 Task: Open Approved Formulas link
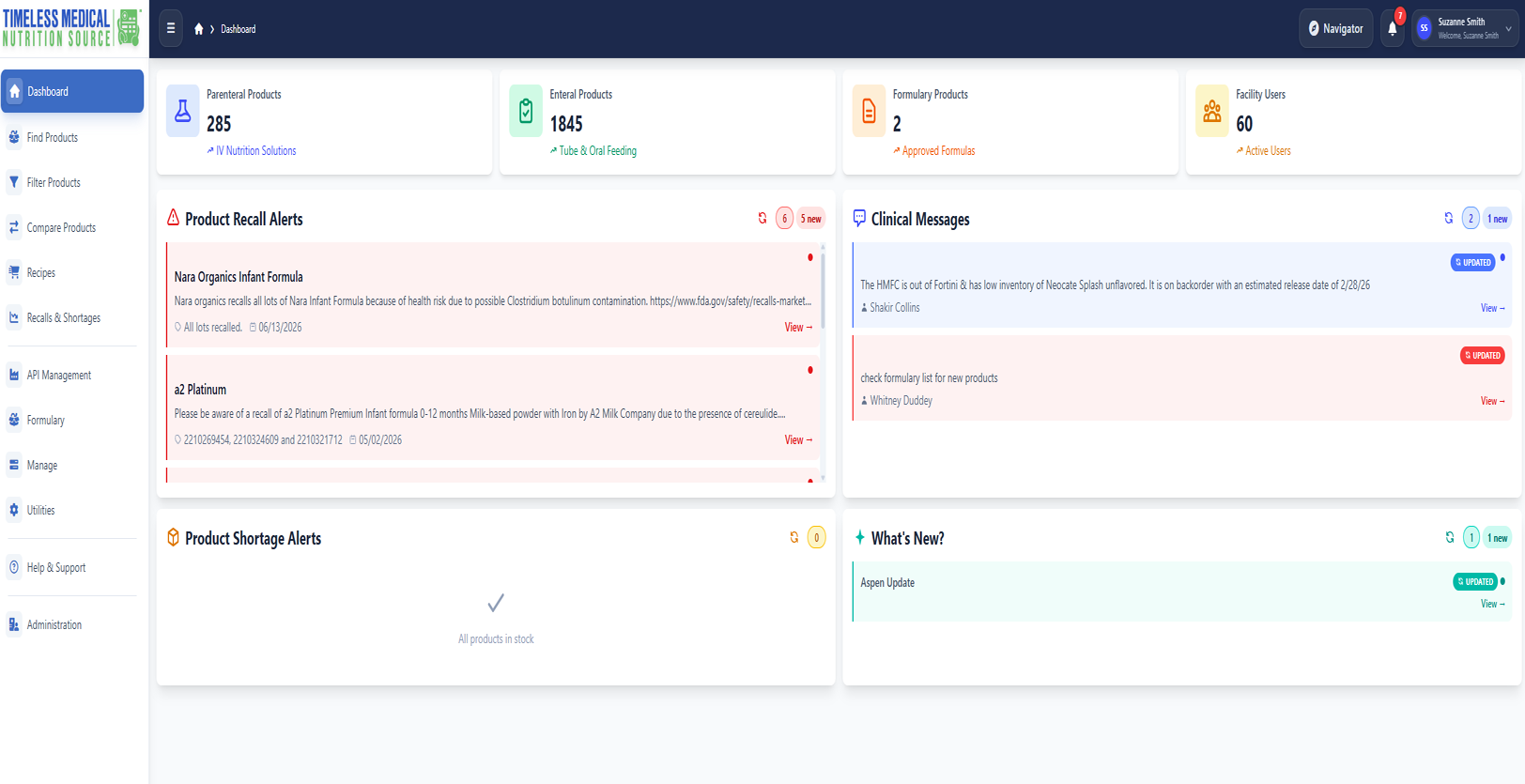coord(934,150)
